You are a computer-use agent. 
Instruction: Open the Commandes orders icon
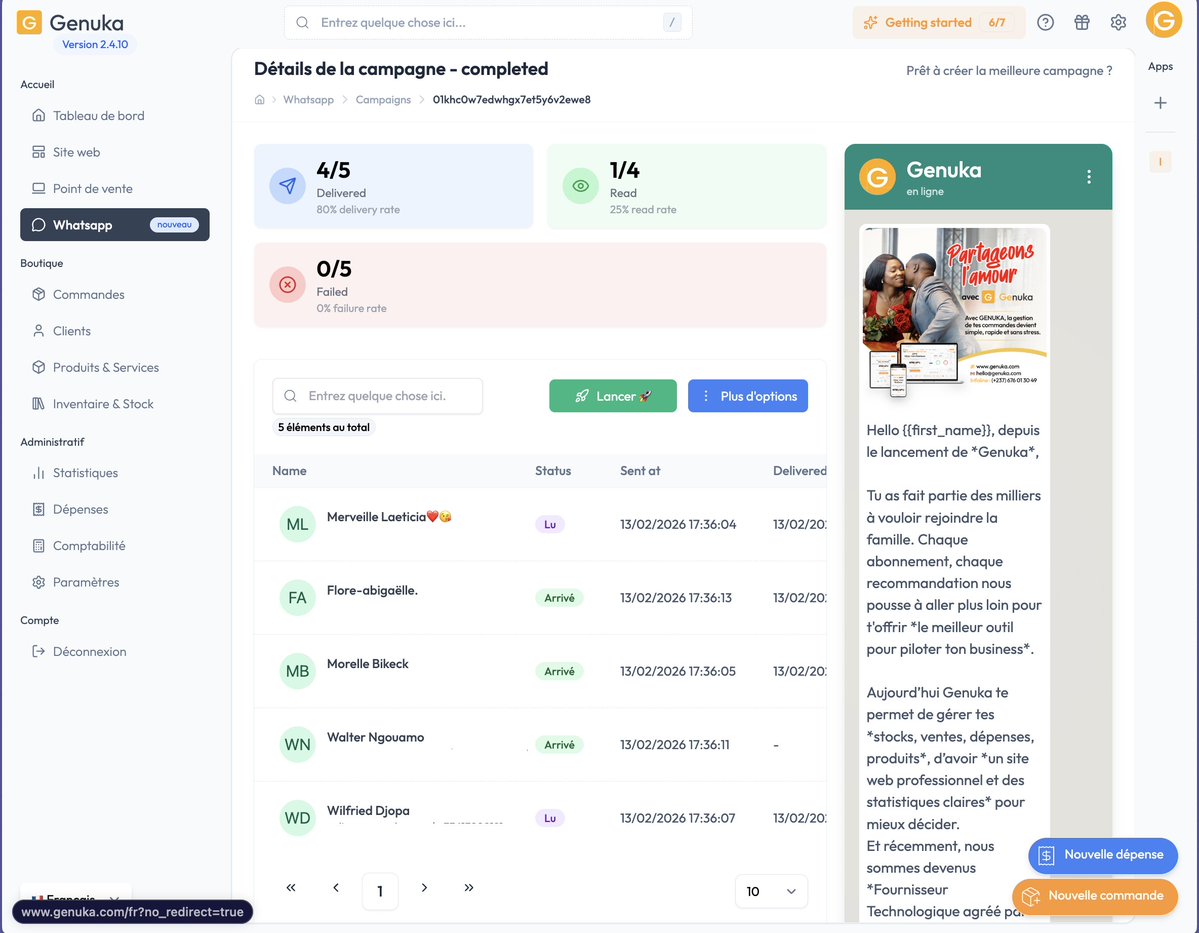click(41, 294)
